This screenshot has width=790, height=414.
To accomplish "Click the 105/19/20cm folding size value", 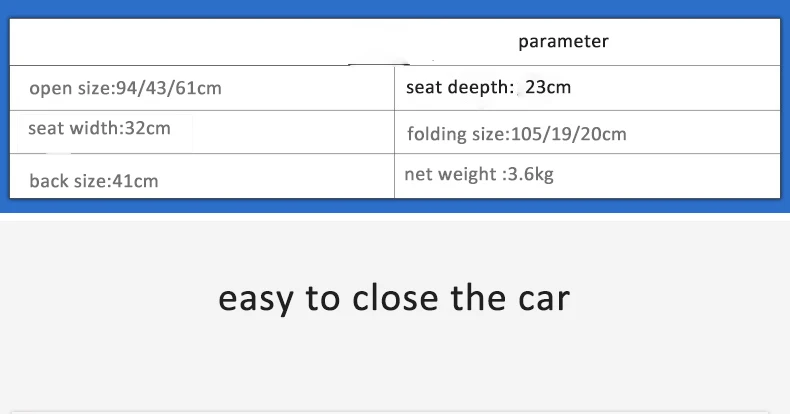I will [569, 134].
